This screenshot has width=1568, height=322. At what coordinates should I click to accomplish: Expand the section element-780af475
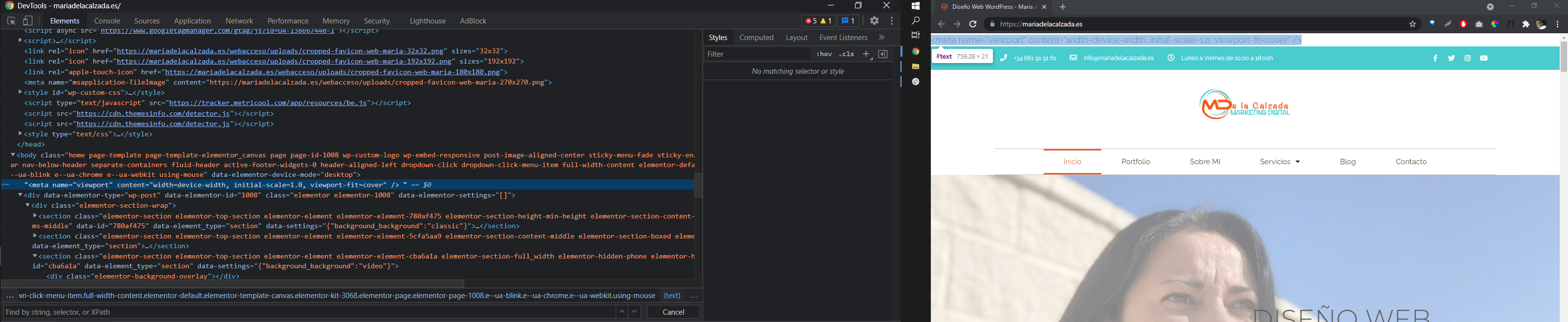coord(35,216)
